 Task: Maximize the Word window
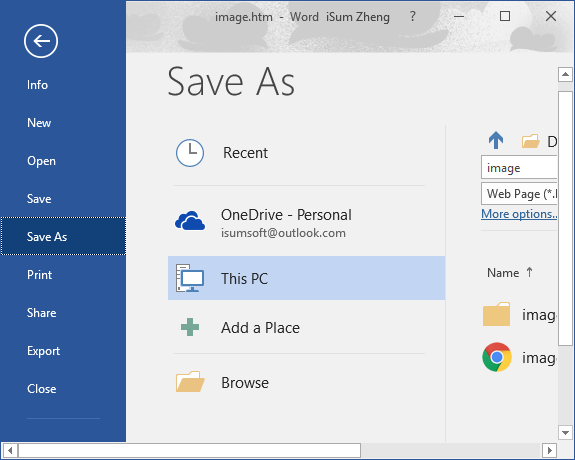click(x=505, y=16)
